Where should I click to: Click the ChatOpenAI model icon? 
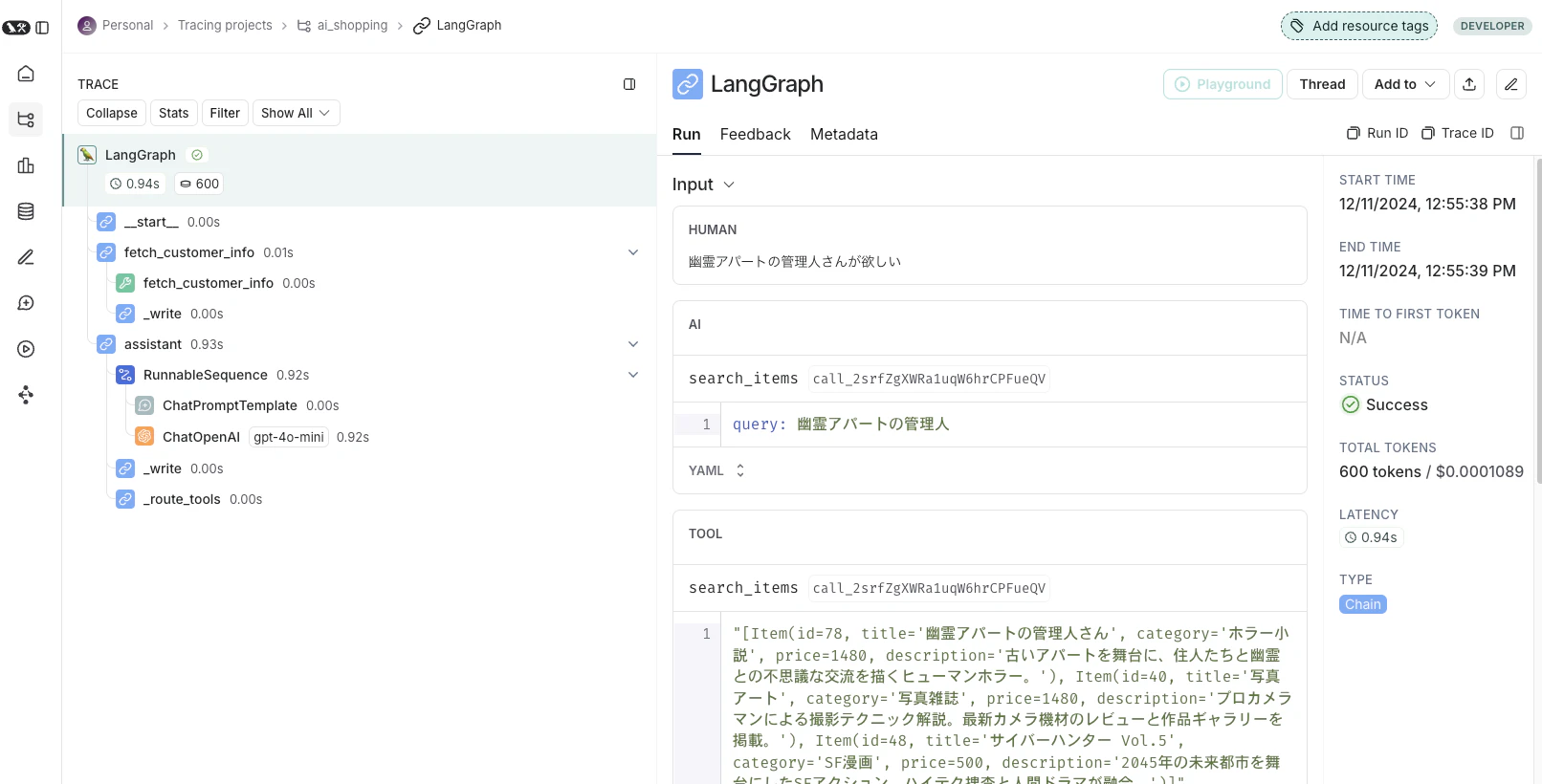point(144,437)
